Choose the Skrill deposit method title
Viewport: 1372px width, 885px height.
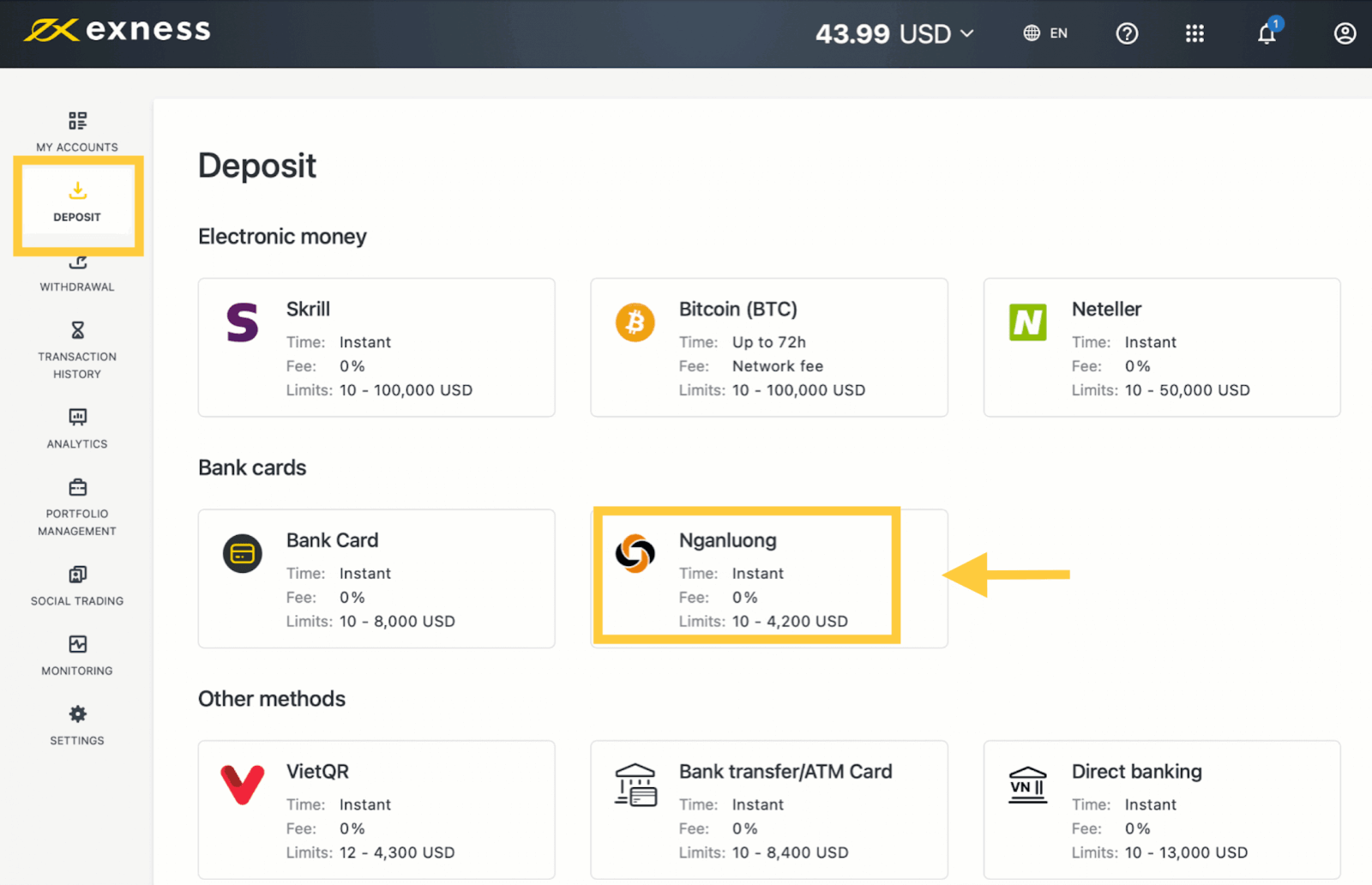(x=308, y=309)
